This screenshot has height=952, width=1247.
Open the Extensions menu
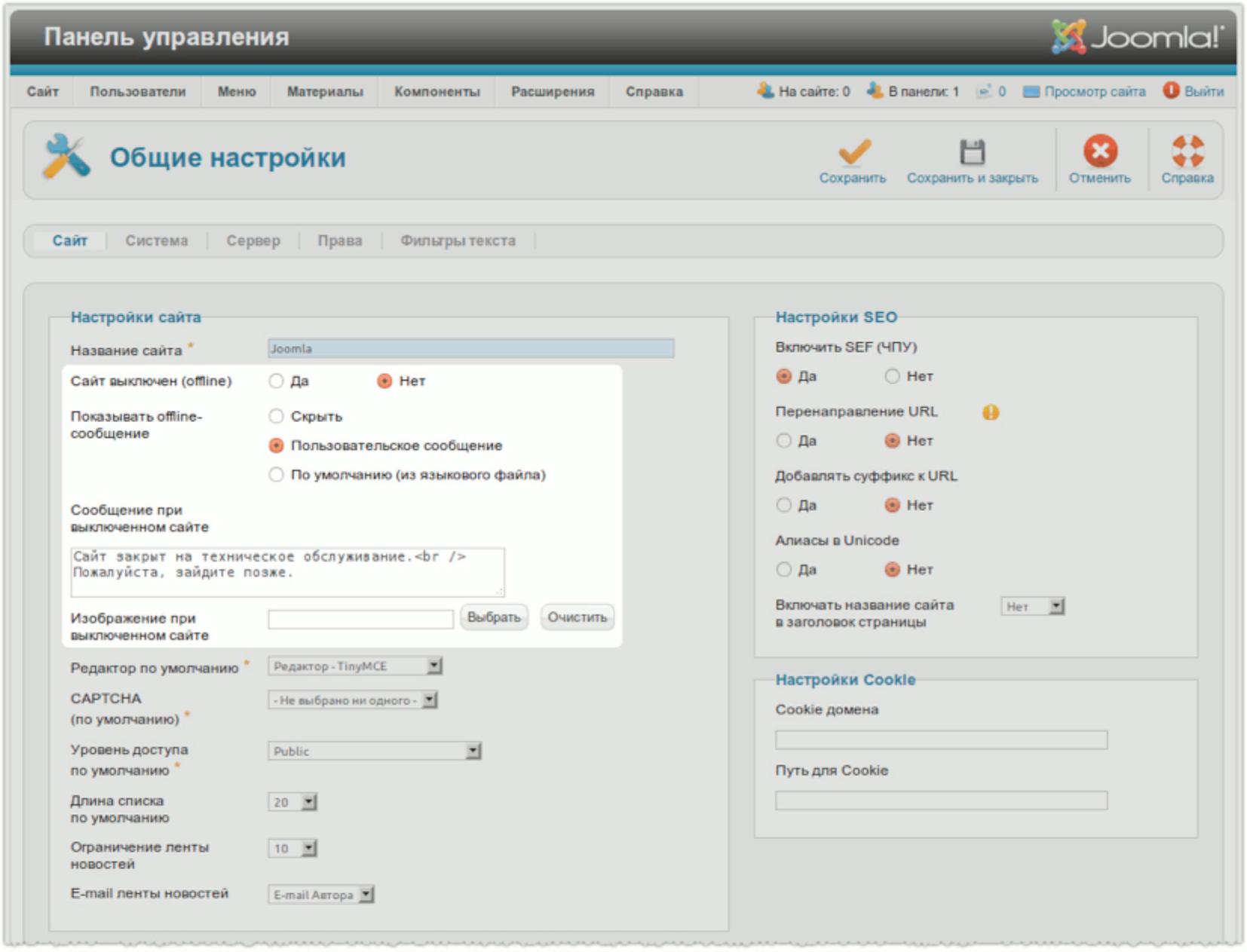click(552, 92)
